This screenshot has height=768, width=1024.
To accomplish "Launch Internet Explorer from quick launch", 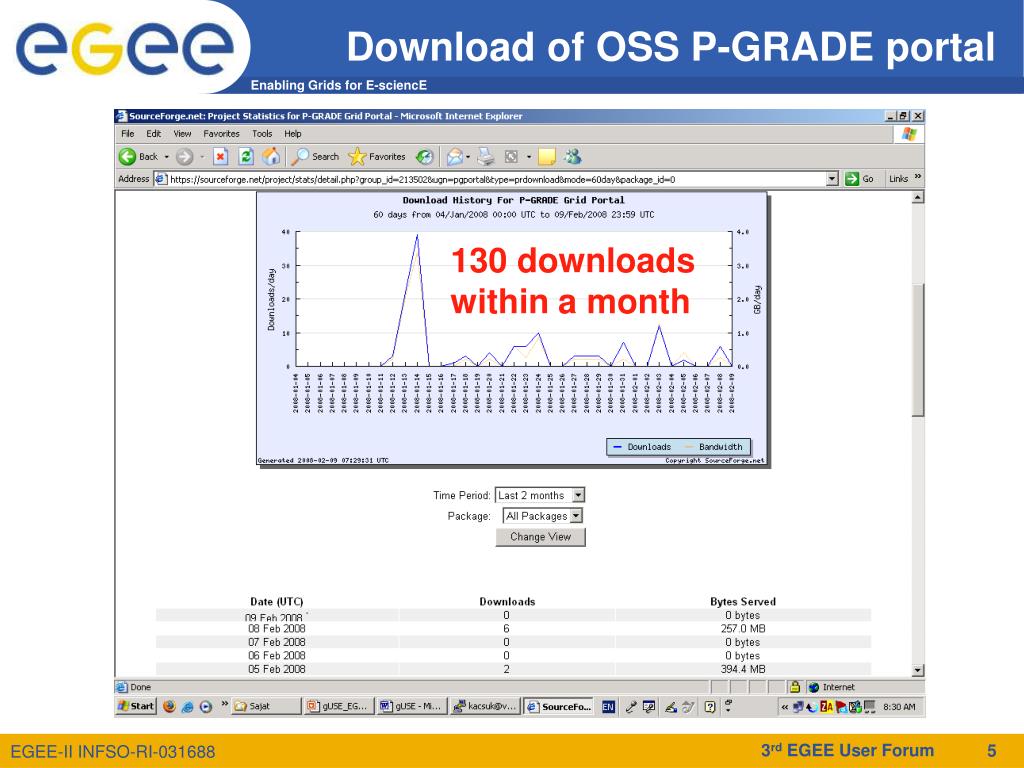I will point(187,707).
